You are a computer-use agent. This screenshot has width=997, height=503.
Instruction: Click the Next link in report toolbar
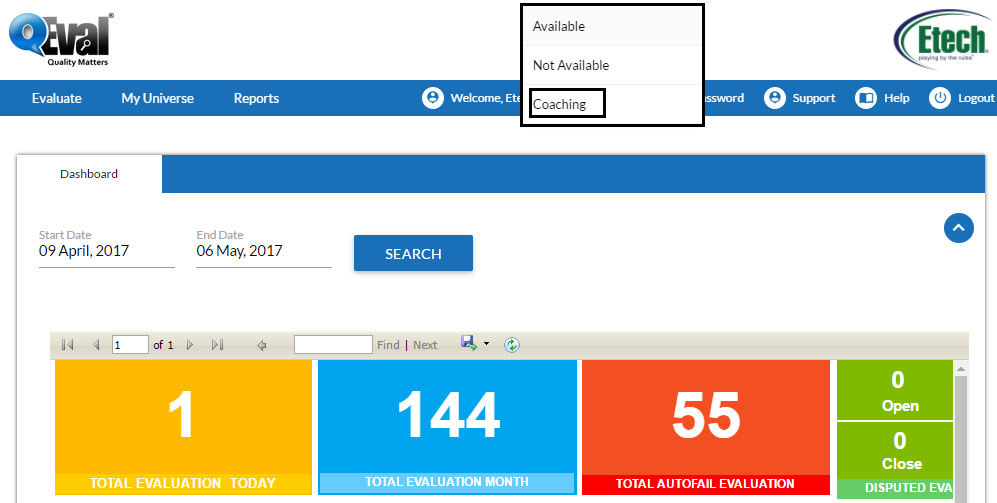click(425, 345)
